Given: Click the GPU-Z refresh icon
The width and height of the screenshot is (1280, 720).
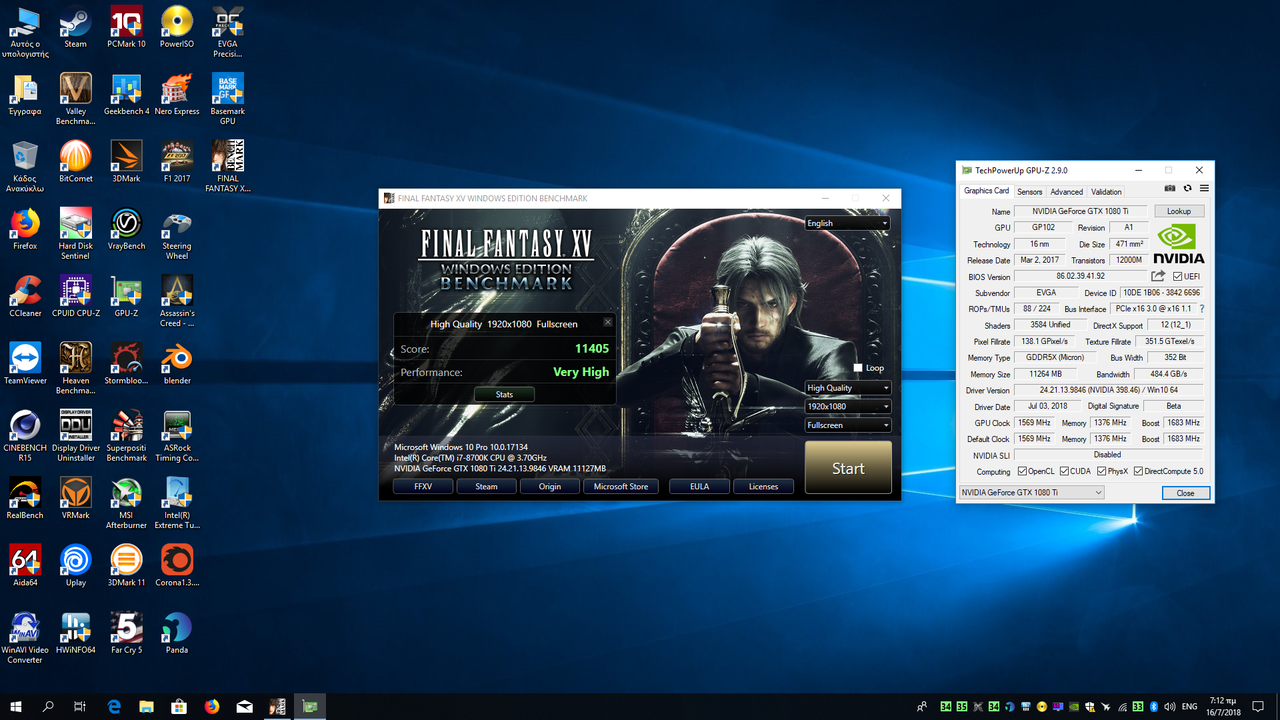Looking at the screenshot, I should pos(1187,188).
